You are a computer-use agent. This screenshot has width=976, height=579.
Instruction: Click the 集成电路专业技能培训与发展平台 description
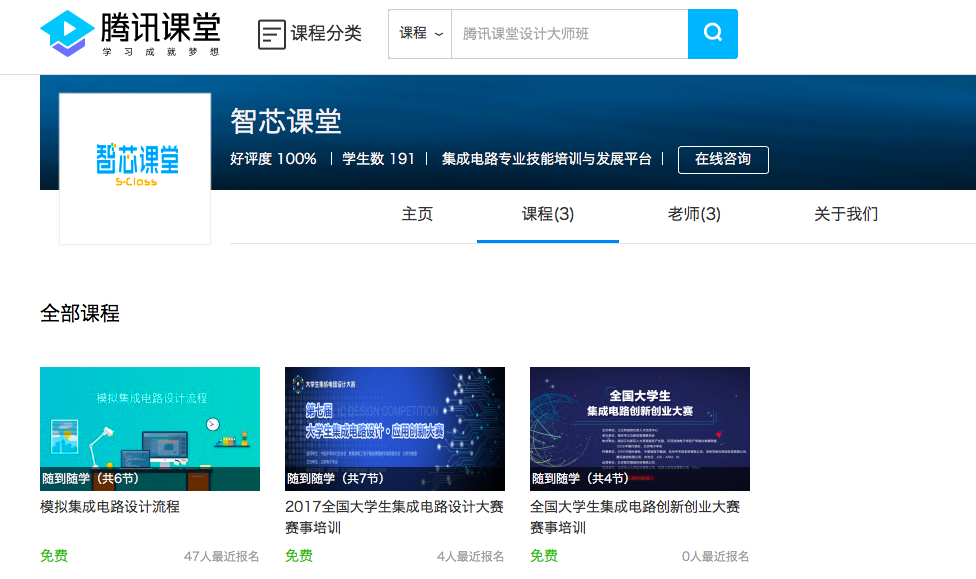click(x=547, y=159)
